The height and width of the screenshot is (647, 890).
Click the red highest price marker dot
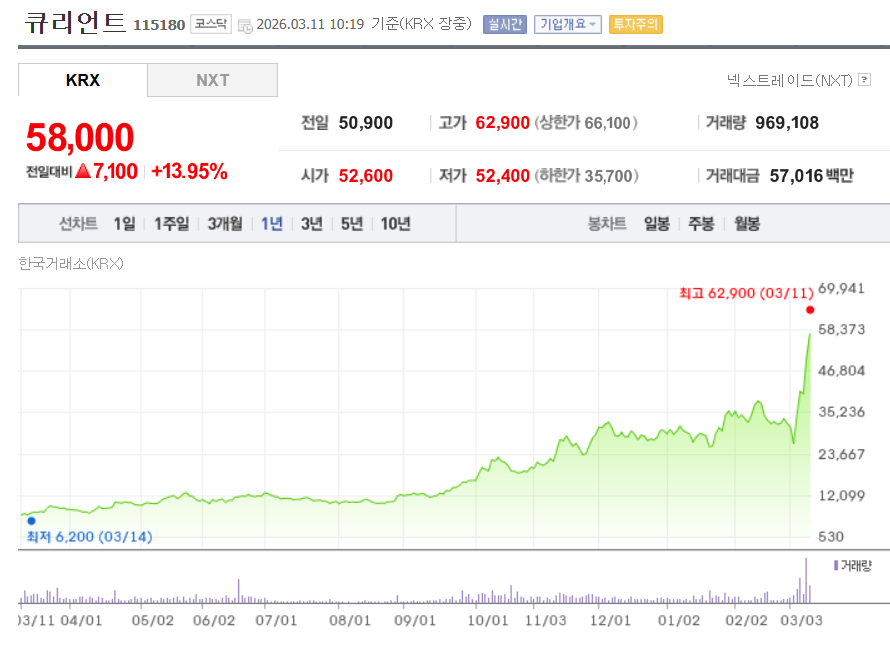pyautogui.click(x=810, y=310)
